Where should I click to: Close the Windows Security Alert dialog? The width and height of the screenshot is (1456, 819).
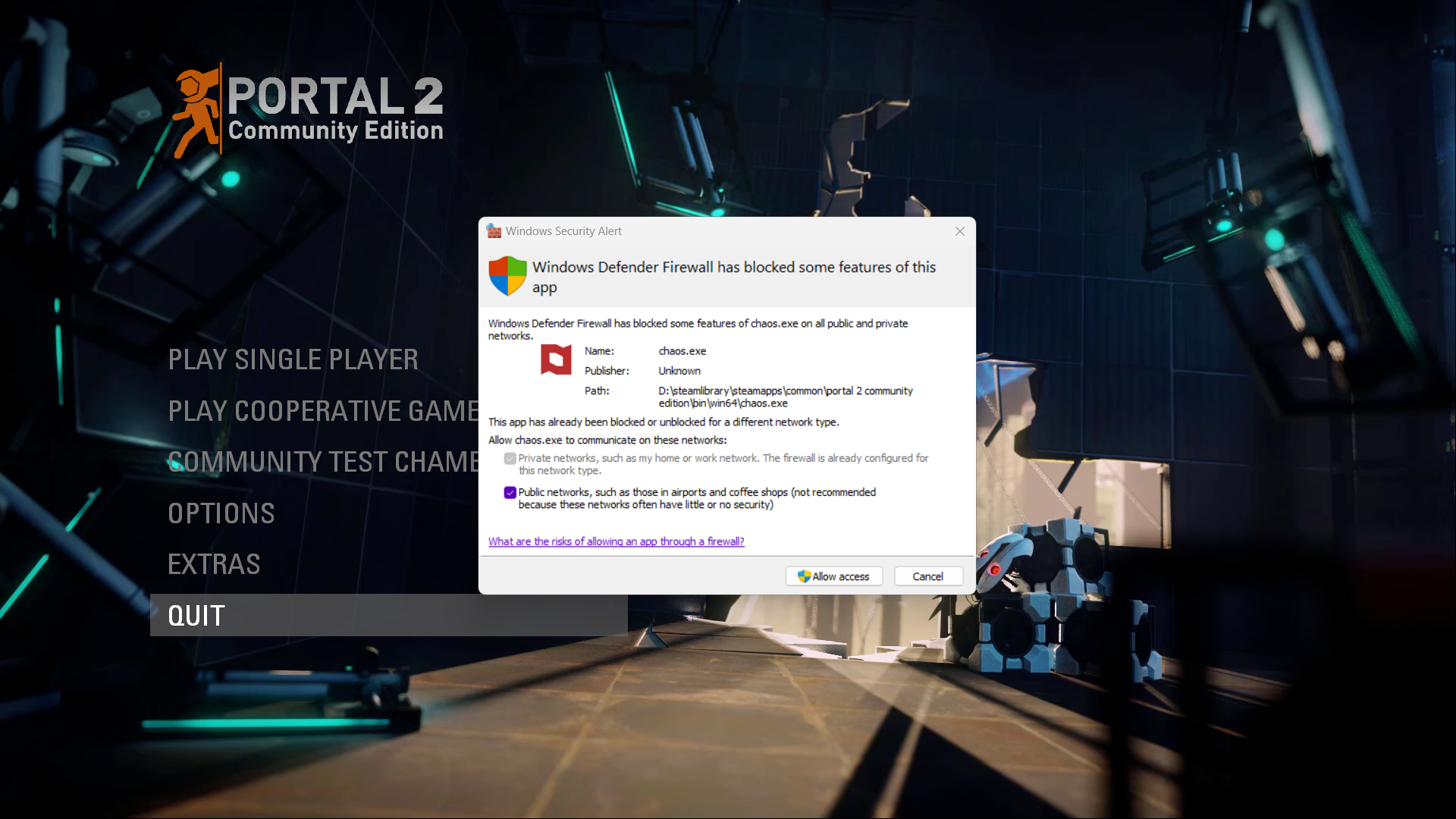[x=959, y=231]
